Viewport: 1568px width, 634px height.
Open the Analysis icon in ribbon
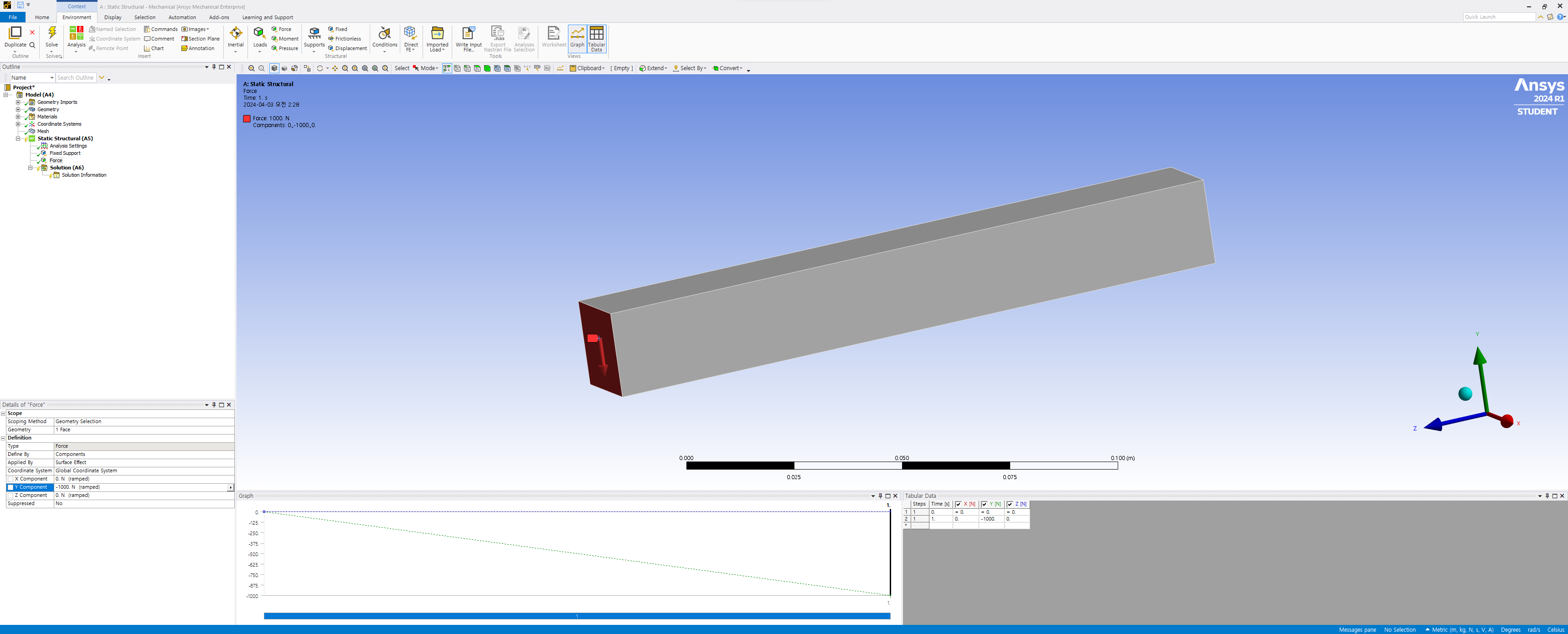(76, 33)
